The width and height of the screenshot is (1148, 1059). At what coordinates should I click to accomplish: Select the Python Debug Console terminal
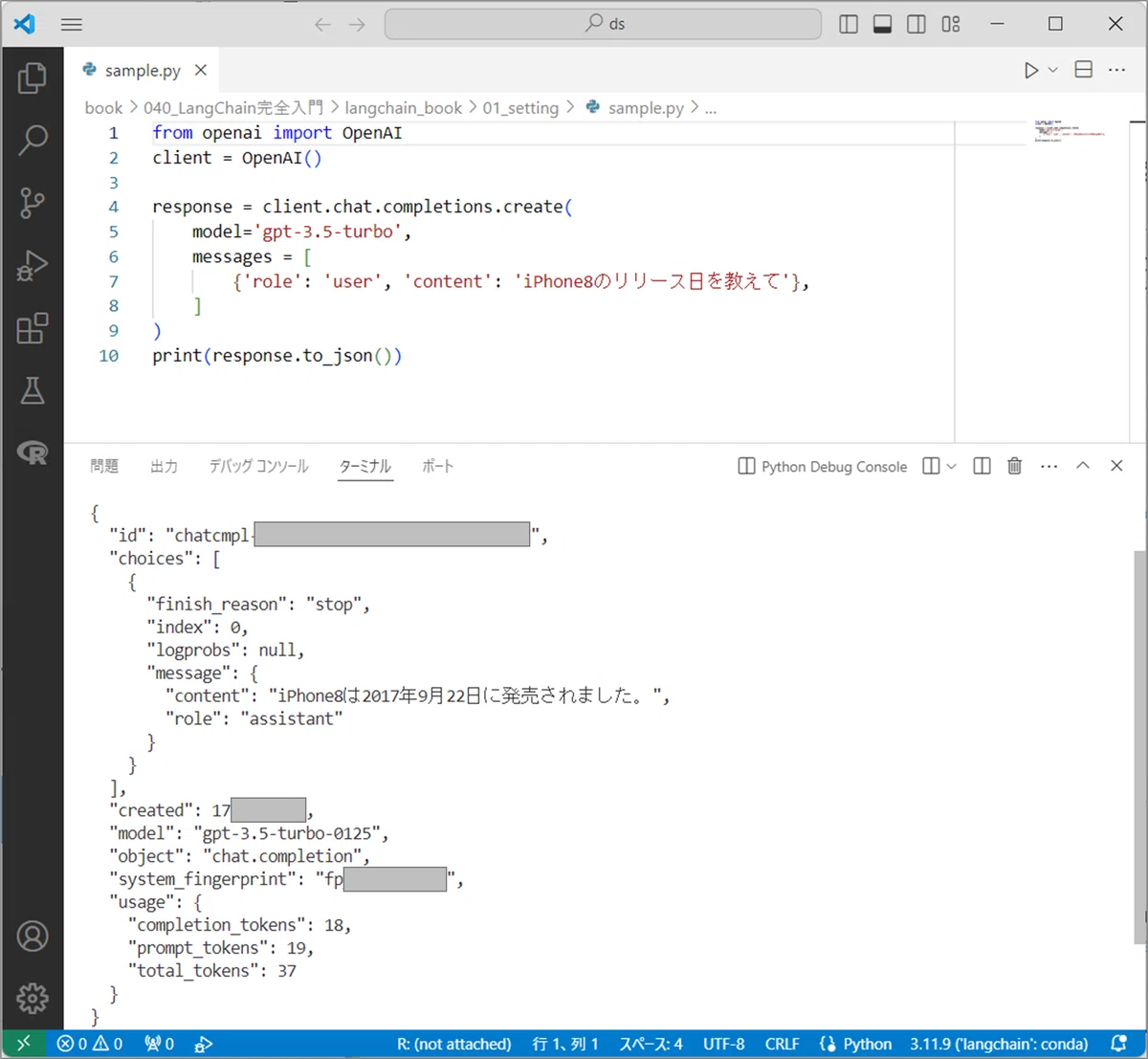tap(823, 466)
